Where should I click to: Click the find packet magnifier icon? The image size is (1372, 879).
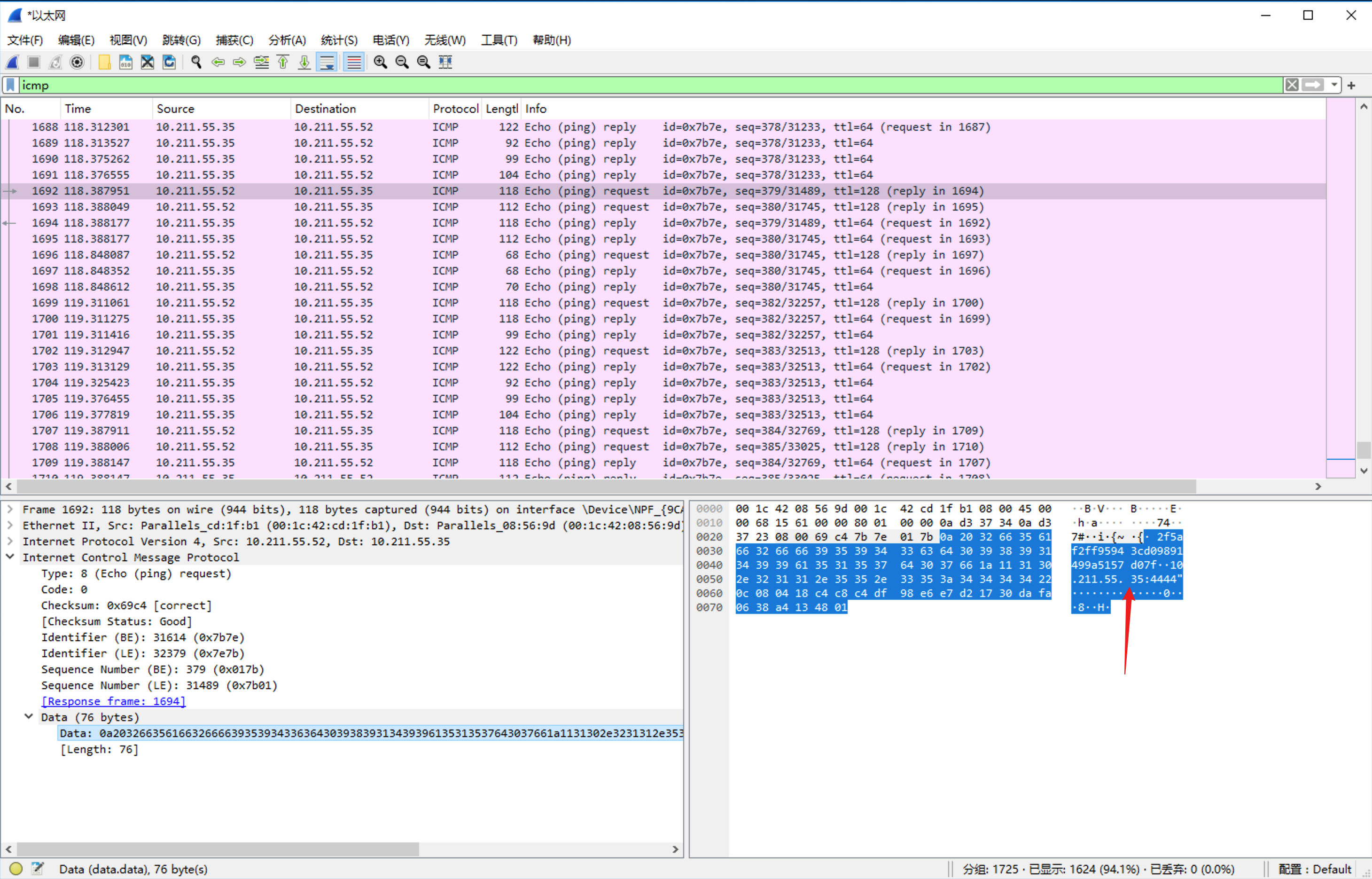point(196,62)
